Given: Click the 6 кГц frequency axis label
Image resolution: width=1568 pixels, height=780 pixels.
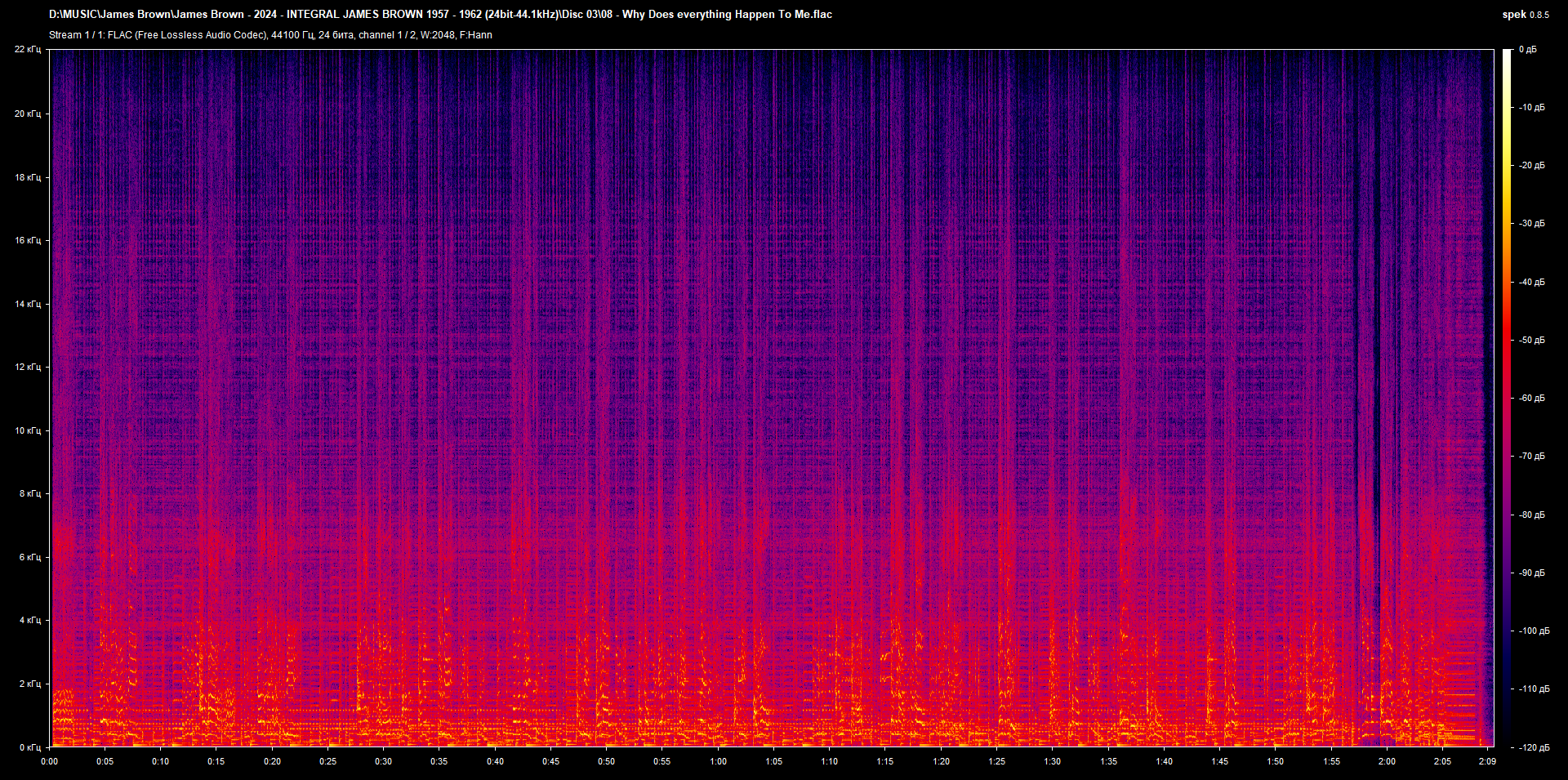Looking at the screenshot, I should pos(30,557).
